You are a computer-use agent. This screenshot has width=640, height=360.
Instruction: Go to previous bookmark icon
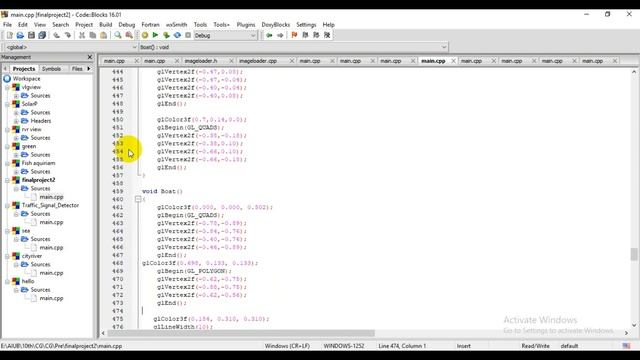click(x=305, y=36)
